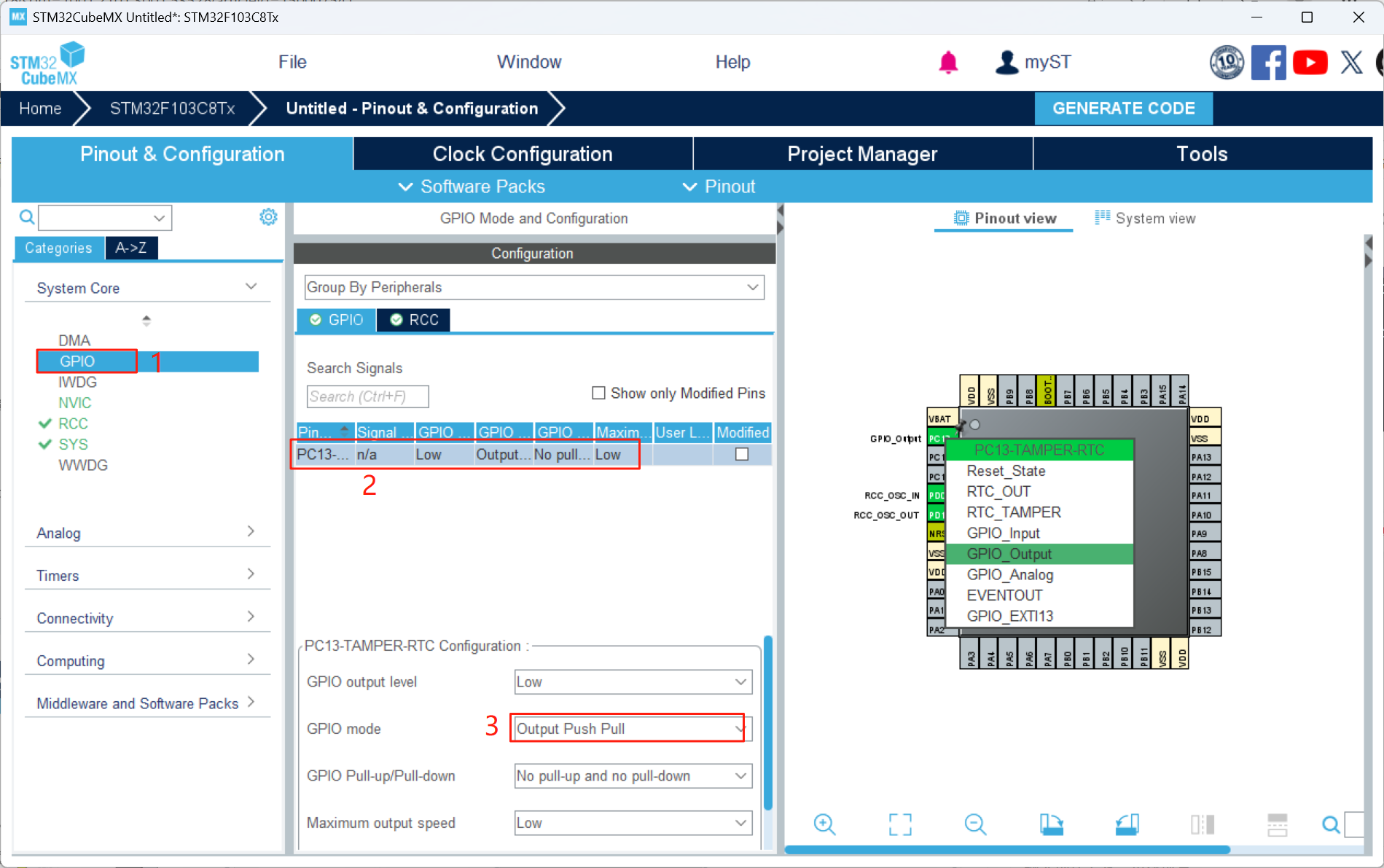The width and height of the screenshot is (1384, 868).
Task: Zoom in on the chip pinout view
Action: click(824, 824)
